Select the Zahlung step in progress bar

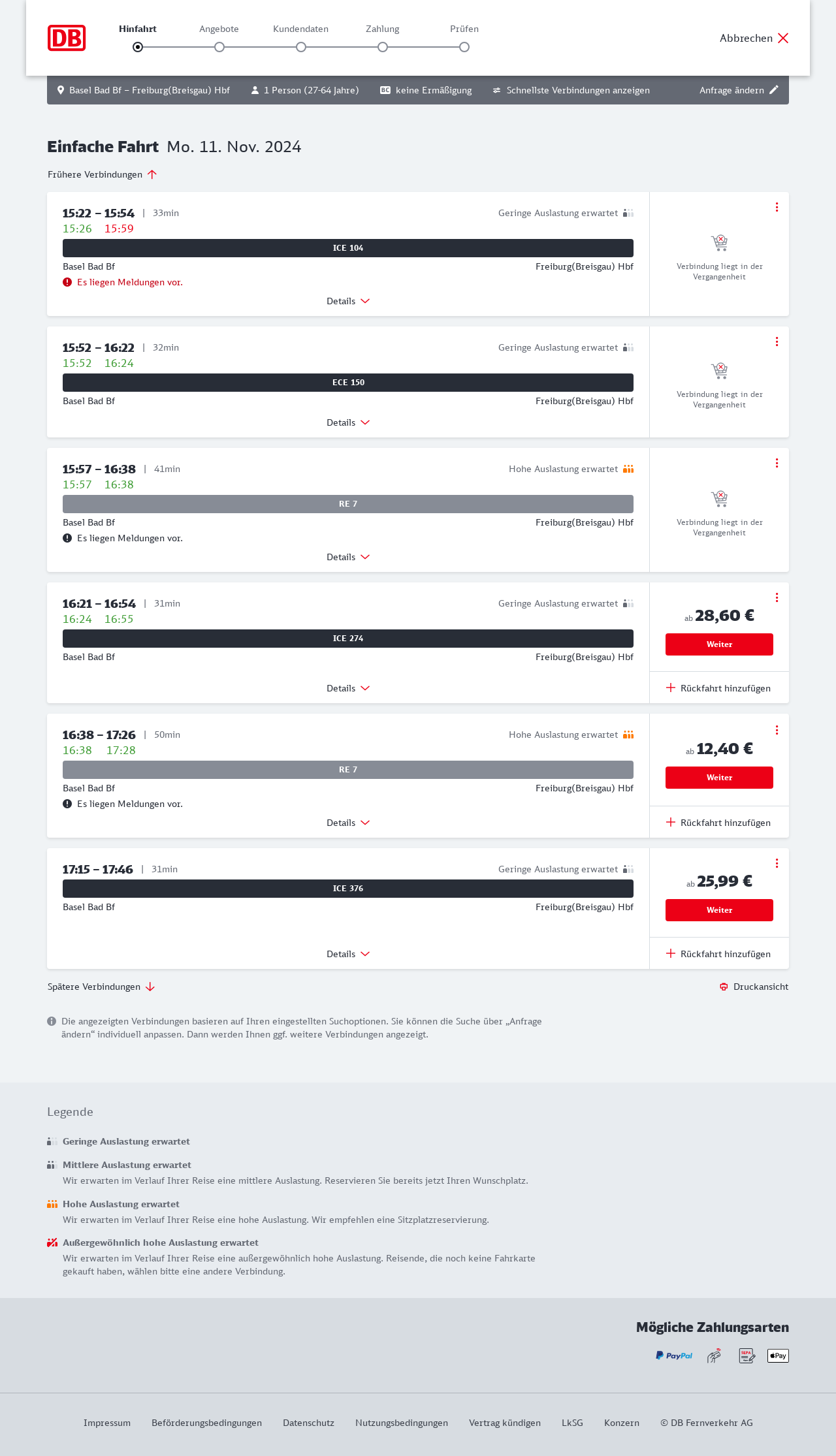click(383, 47)
